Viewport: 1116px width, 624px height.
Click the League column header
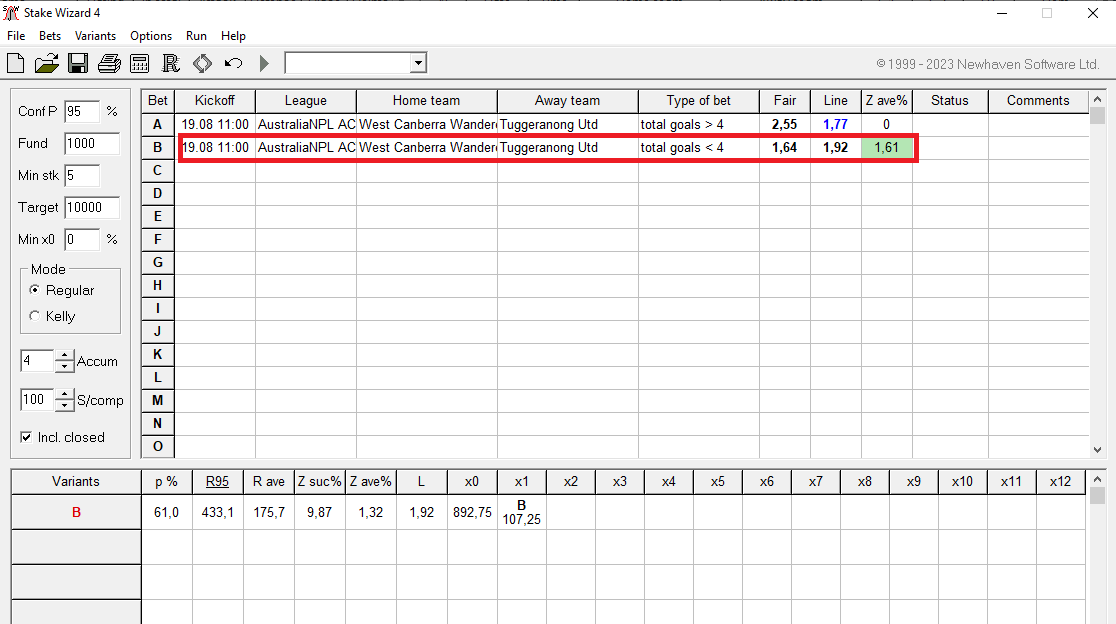(305, 101)
